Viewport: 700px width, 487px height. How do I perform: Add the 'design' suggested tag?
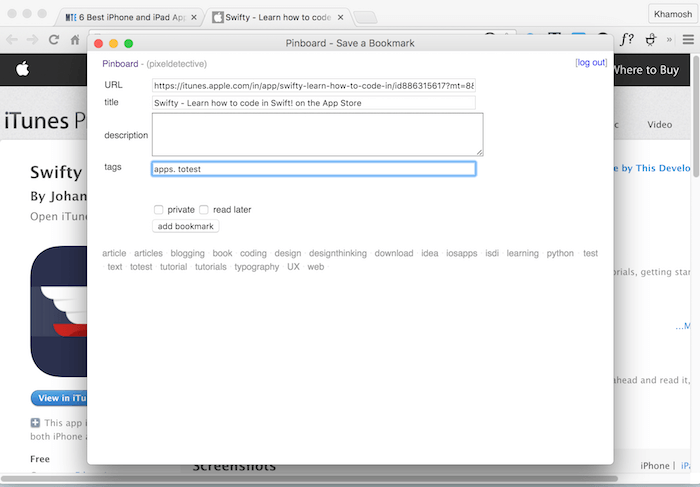click(x=288, y=253)
